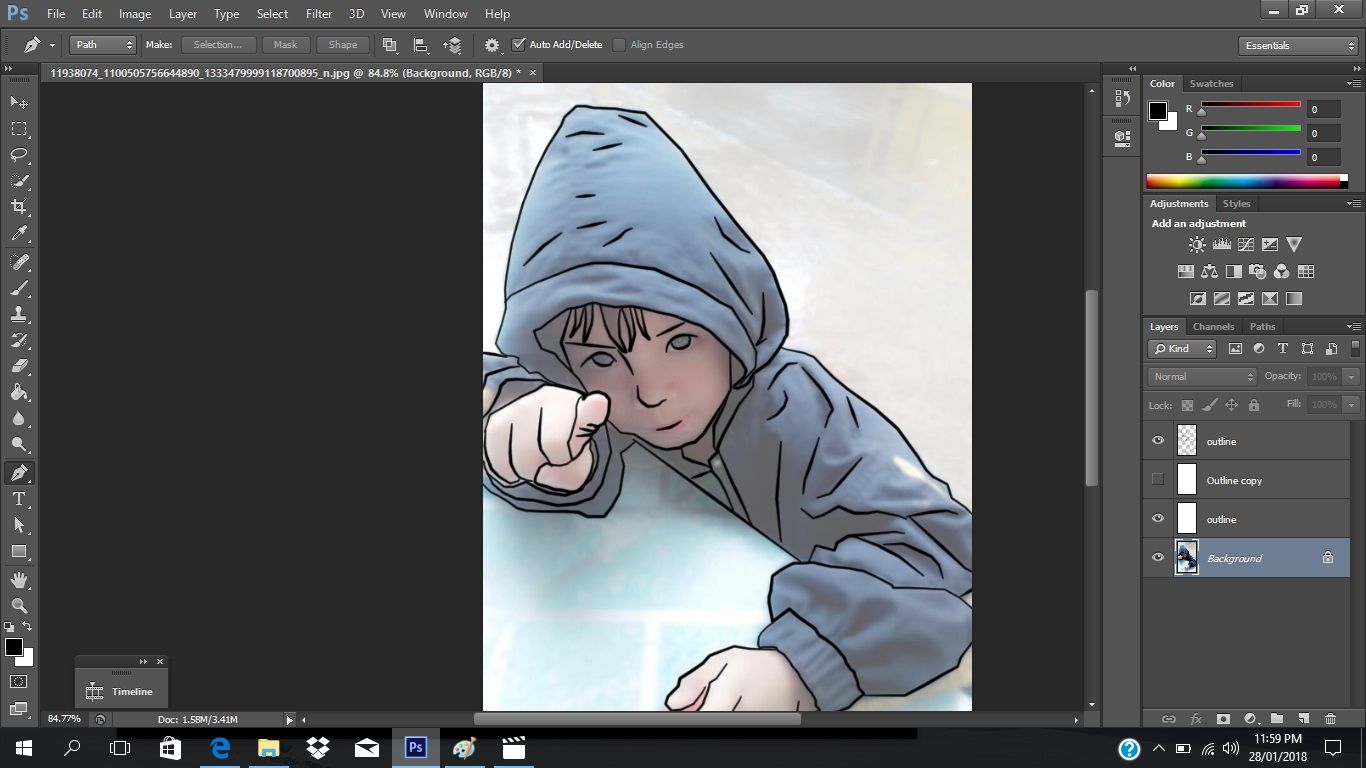1366x768 pixels.
Task: Toggle Lock transparent pixels
Action: 1187,405
